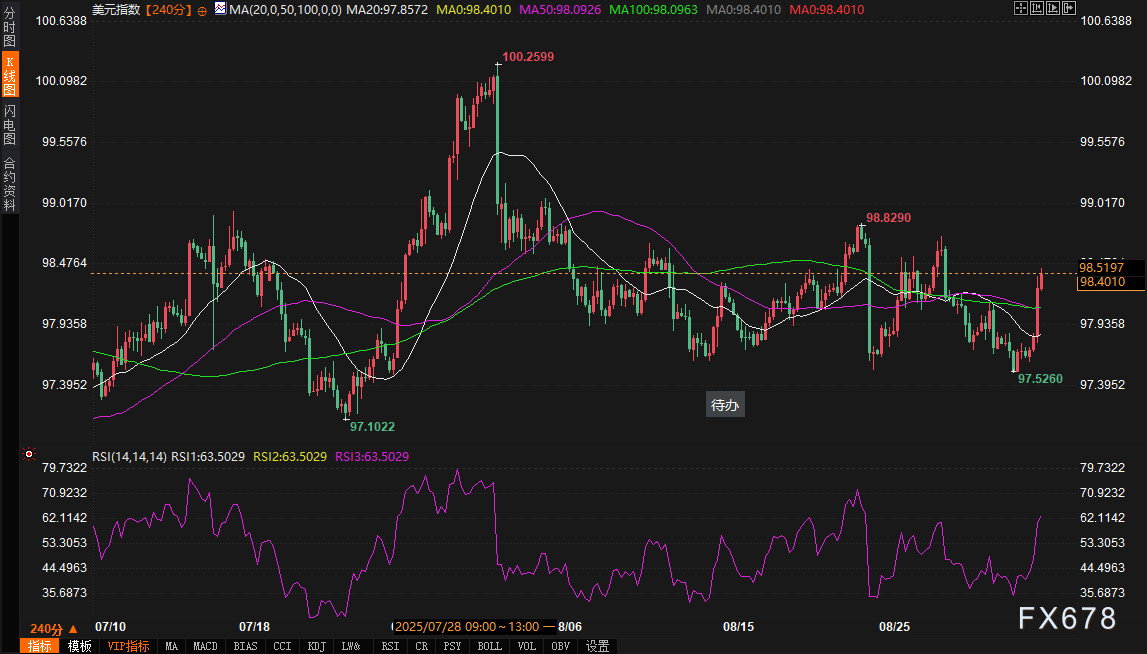This screenshot has height=654, width=1147.
Task: Toggle the KDJ indicator
Action: click(317, 646)
